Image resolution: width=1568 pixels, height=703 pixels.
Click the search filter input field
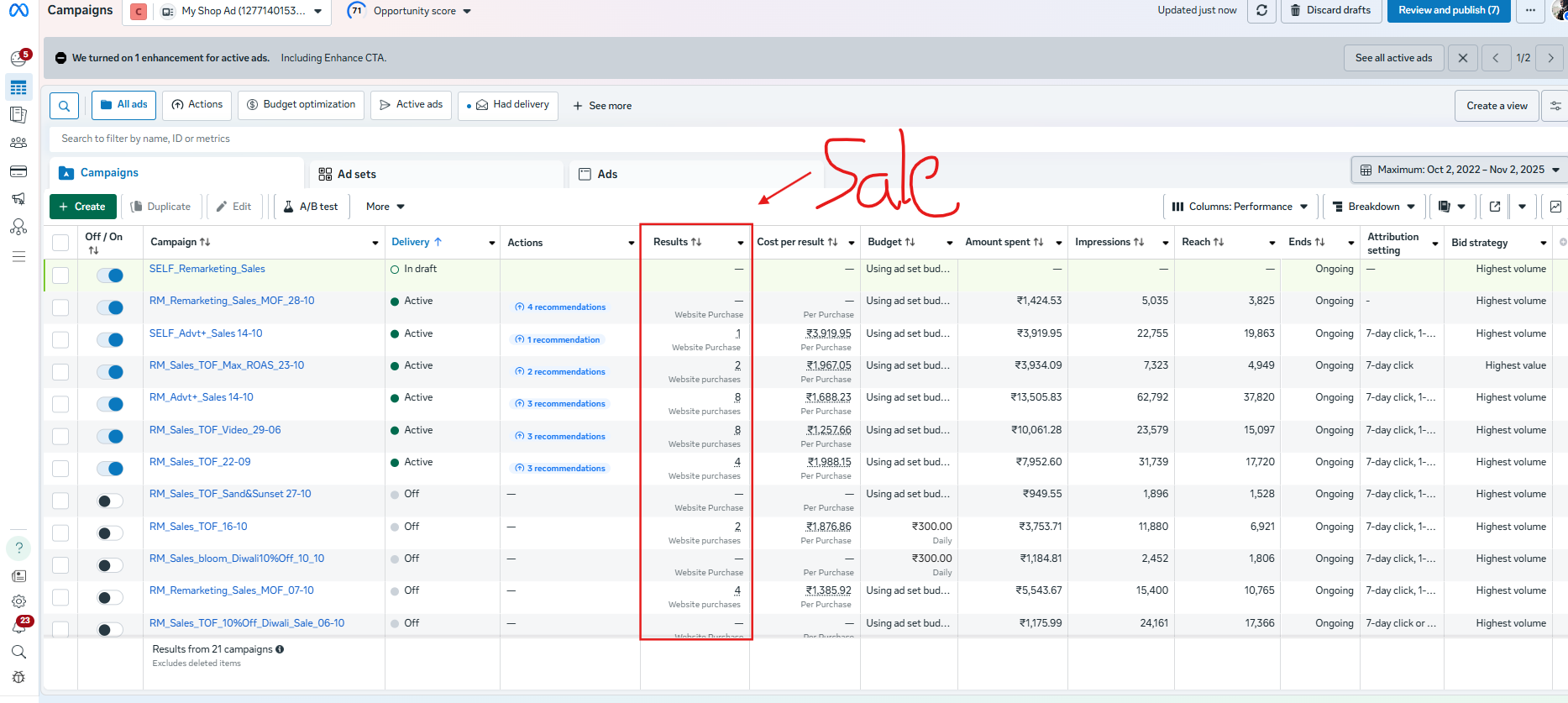(x=504, y=139)
